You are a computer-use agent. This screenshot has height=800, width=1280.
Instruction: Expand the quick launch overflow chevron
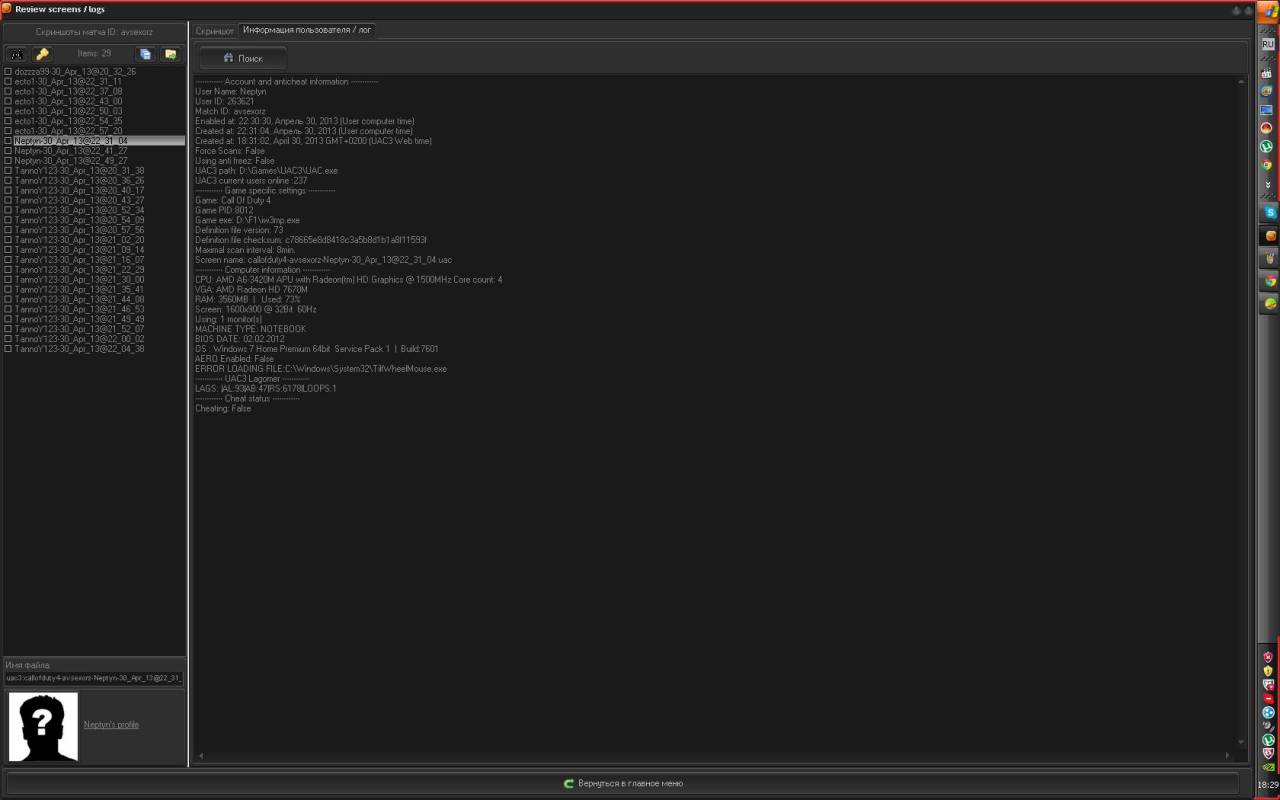pos(1268,185)
